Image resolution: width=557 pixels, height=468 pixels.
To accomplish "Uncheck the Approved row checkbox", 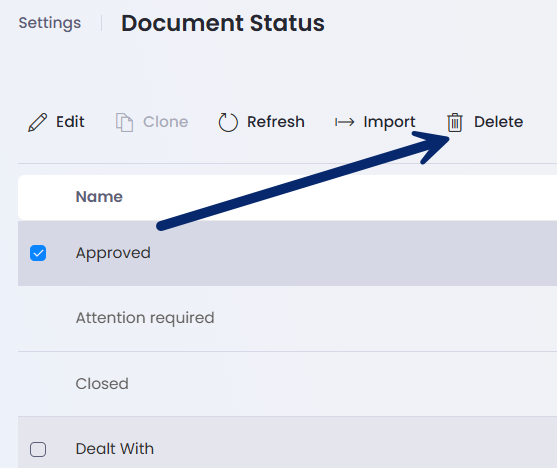I will click(x=38, y=253).
